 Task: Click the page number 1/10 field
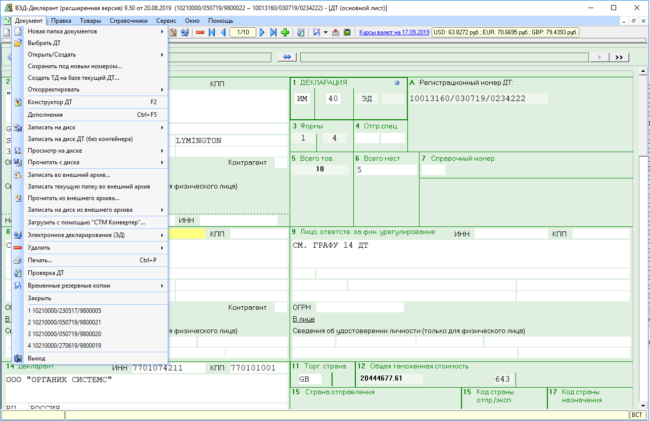(240, 33)
